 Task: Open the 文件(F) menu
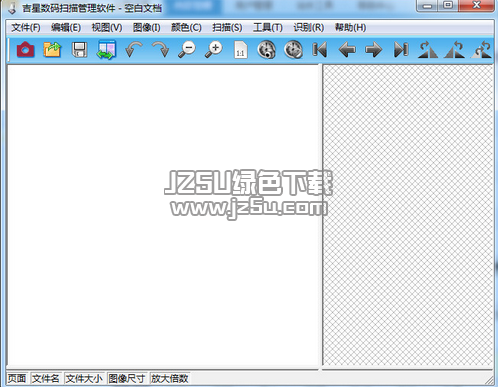pyautogui.click(x=26, y=27)
